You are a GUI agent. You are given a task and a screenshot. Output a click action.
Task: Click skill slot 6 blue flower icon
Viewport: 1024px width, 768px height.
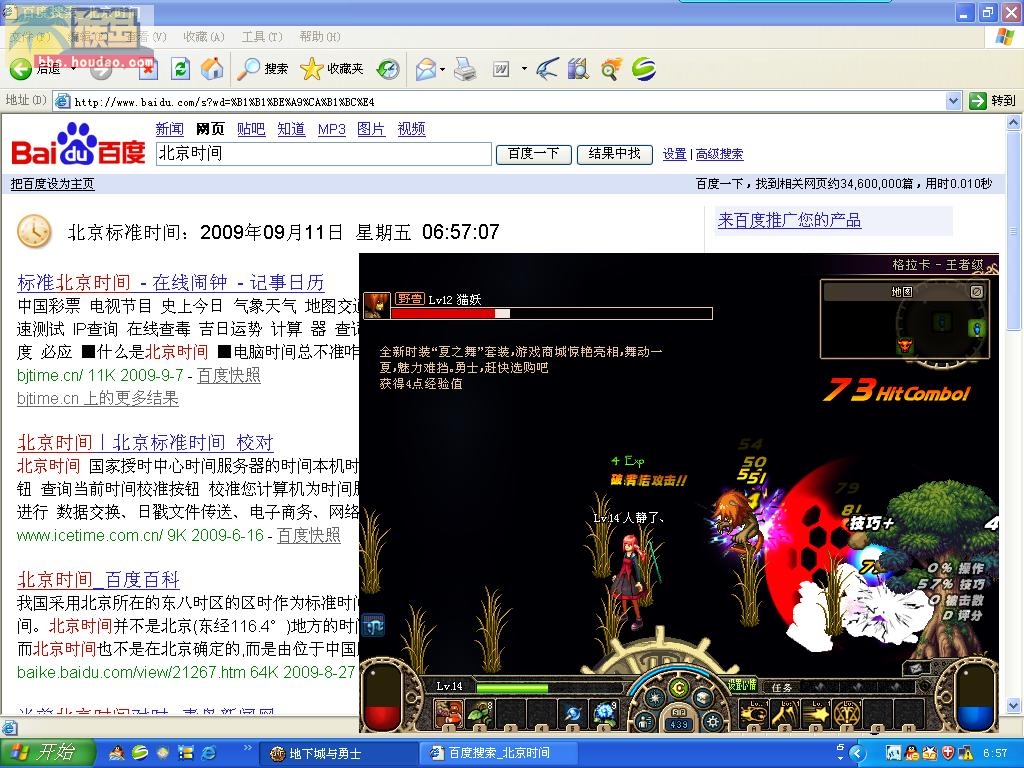point(604,714)
